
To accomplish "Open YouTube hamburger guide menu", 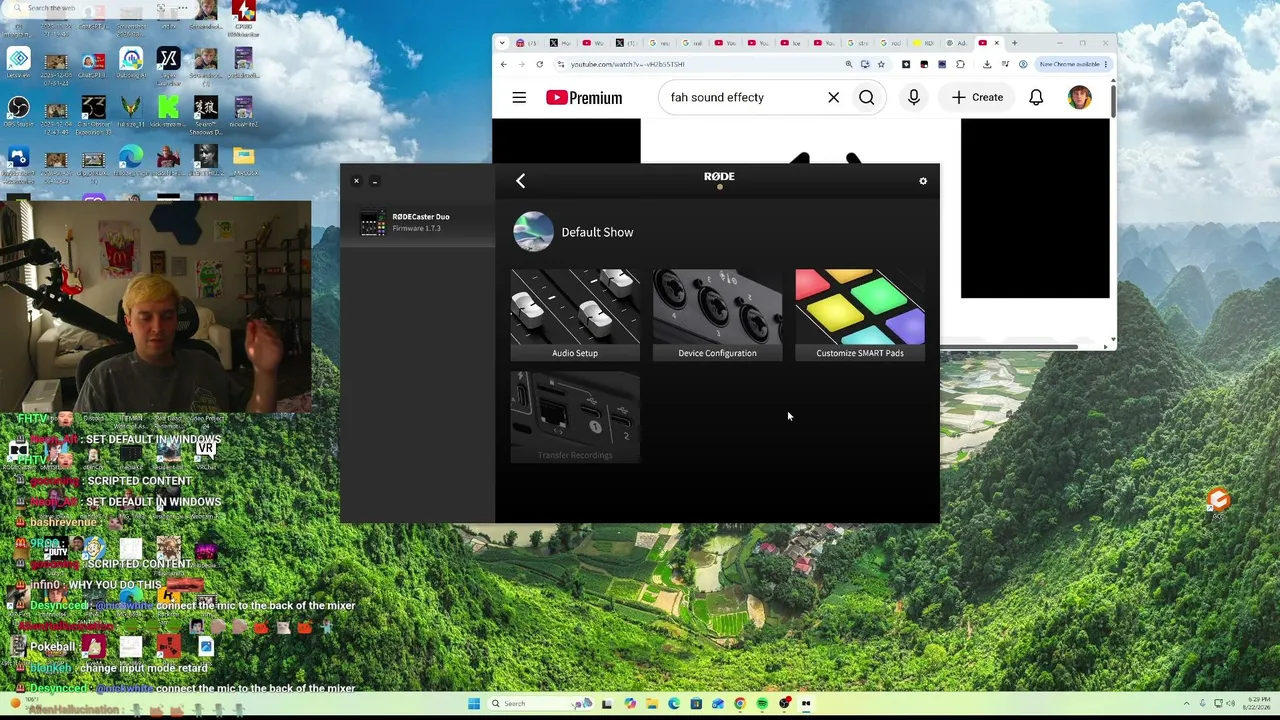I will pos(519,97).
